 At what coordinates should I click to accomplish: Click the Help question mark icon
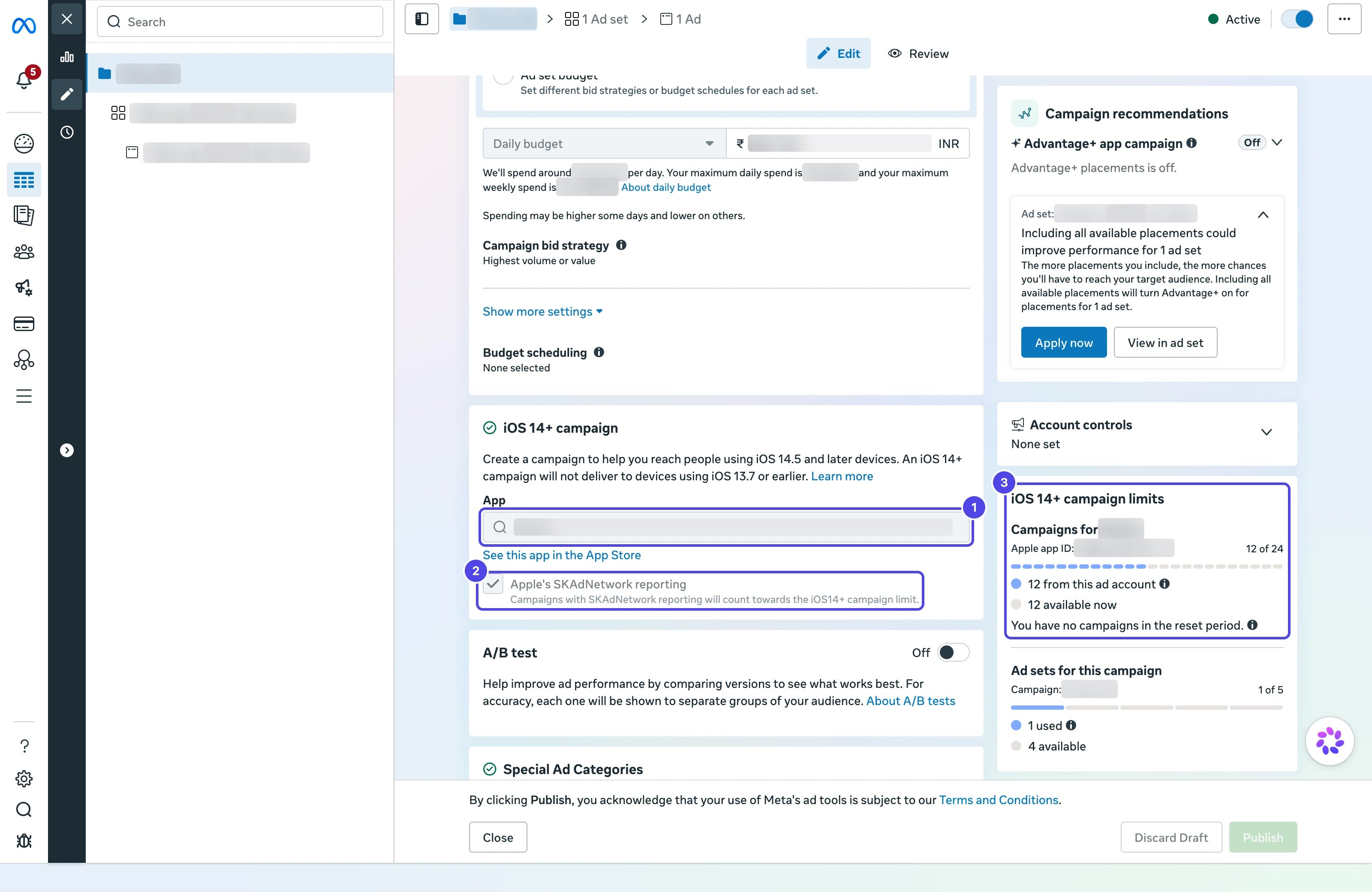click(x=24, y=746)
